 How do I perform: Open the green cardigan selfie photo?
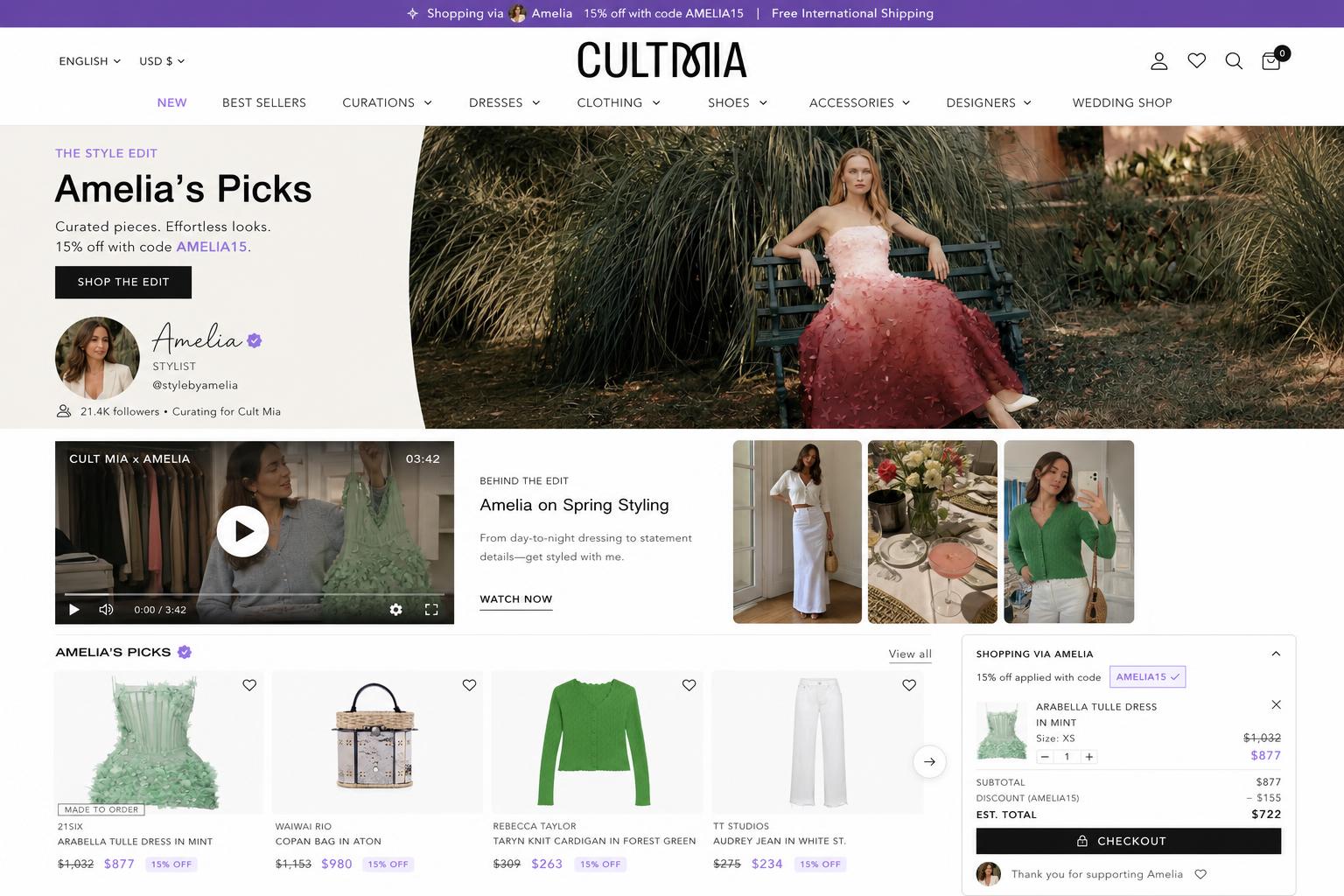[1069, 532]
